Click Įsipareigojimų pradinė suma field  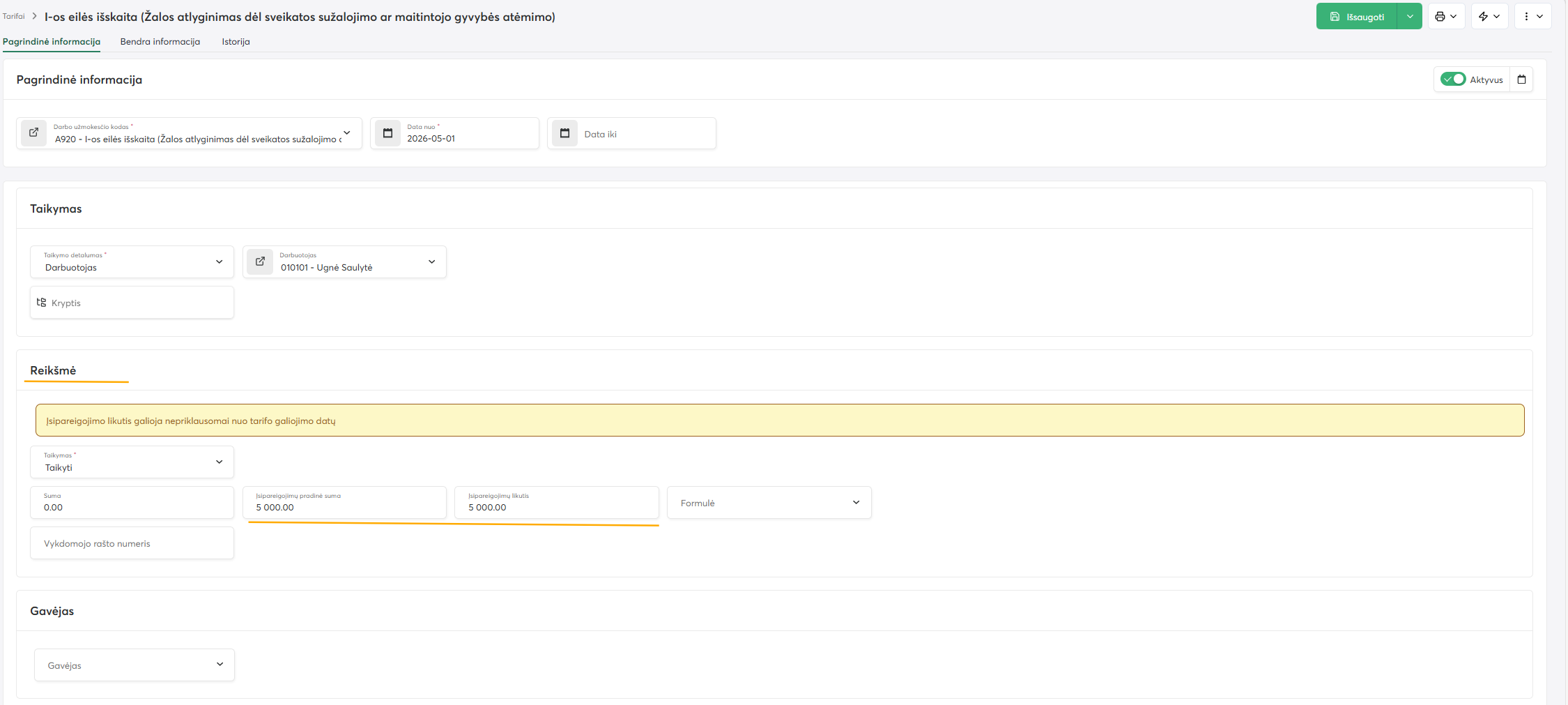coord(344,502)
